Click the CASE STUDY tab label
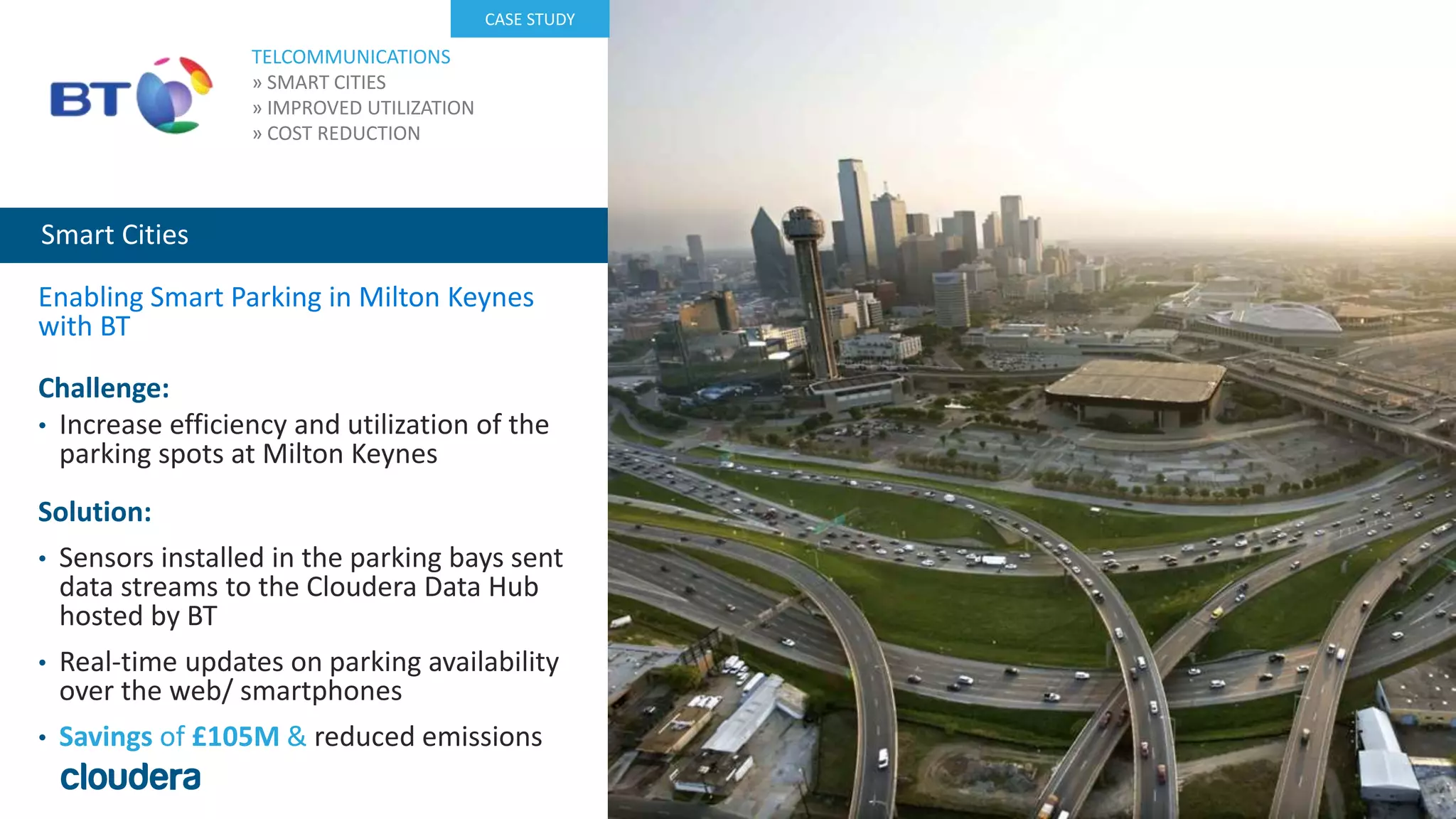Image resolution: width=1456 pixels, height=819 pixels. (530, 19)
